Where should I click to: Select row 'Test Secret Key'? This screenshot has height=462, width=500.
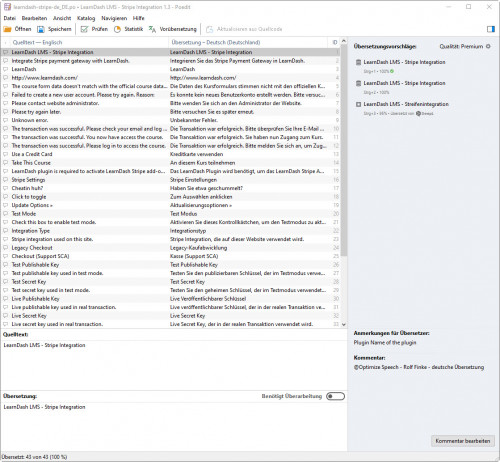(x=171, y=282)
